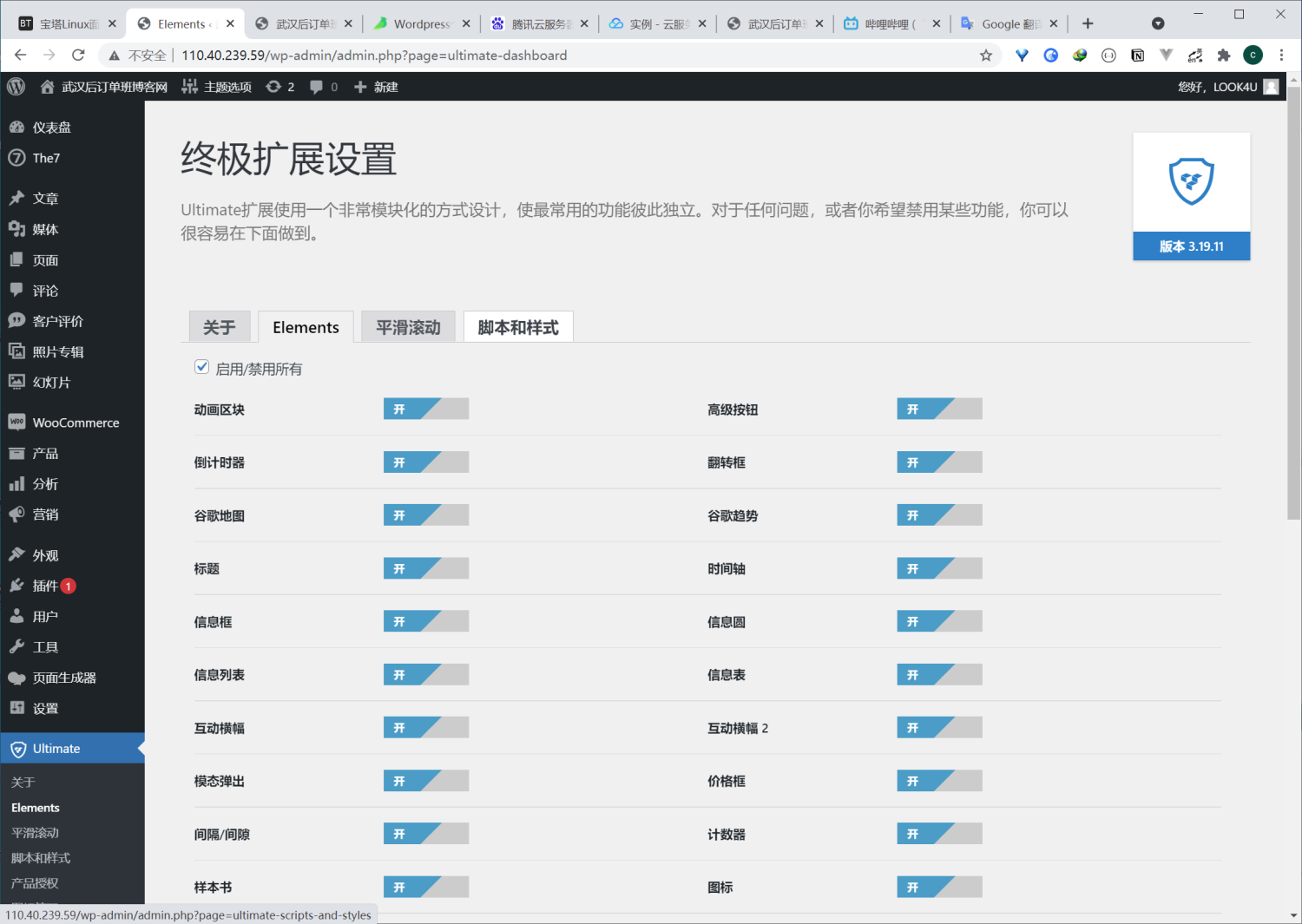Open 主题选项 from the admin toolbar
This screenshot has width=1302, height=924.
click(216, 86)
